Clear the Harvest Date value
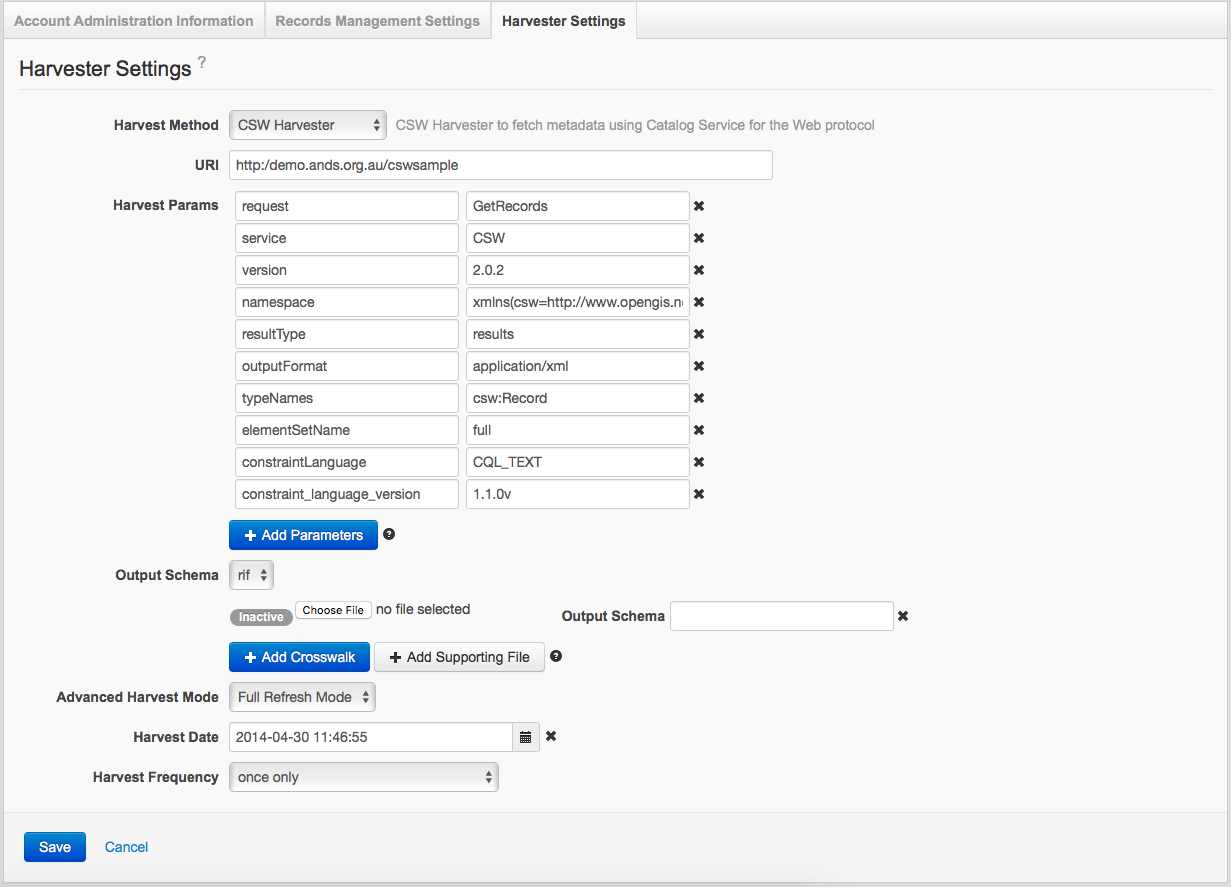The width and height of the screenshot is (1231, 887). 551,737
